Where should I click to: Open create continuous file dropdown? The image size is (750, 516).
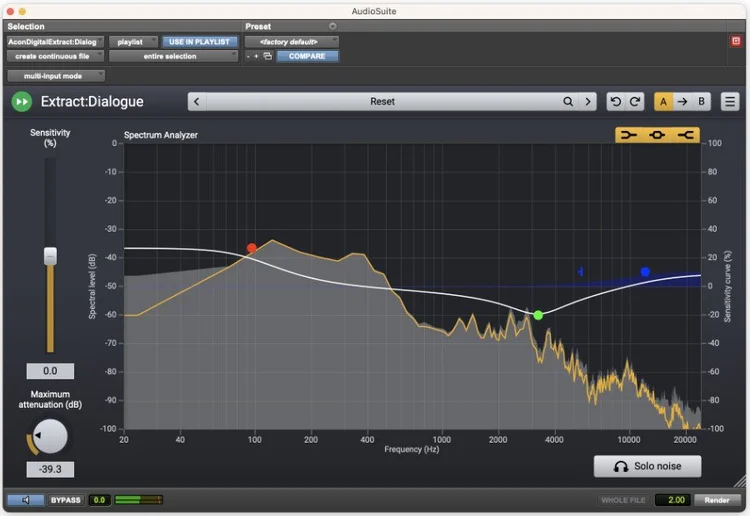pos(55,56)
